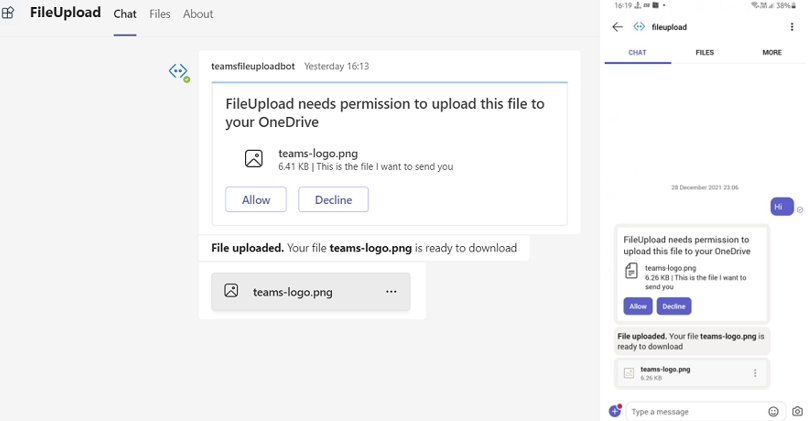Tap the back arrow in mobile Teams
809x421 pixels.
pos(617,27)
